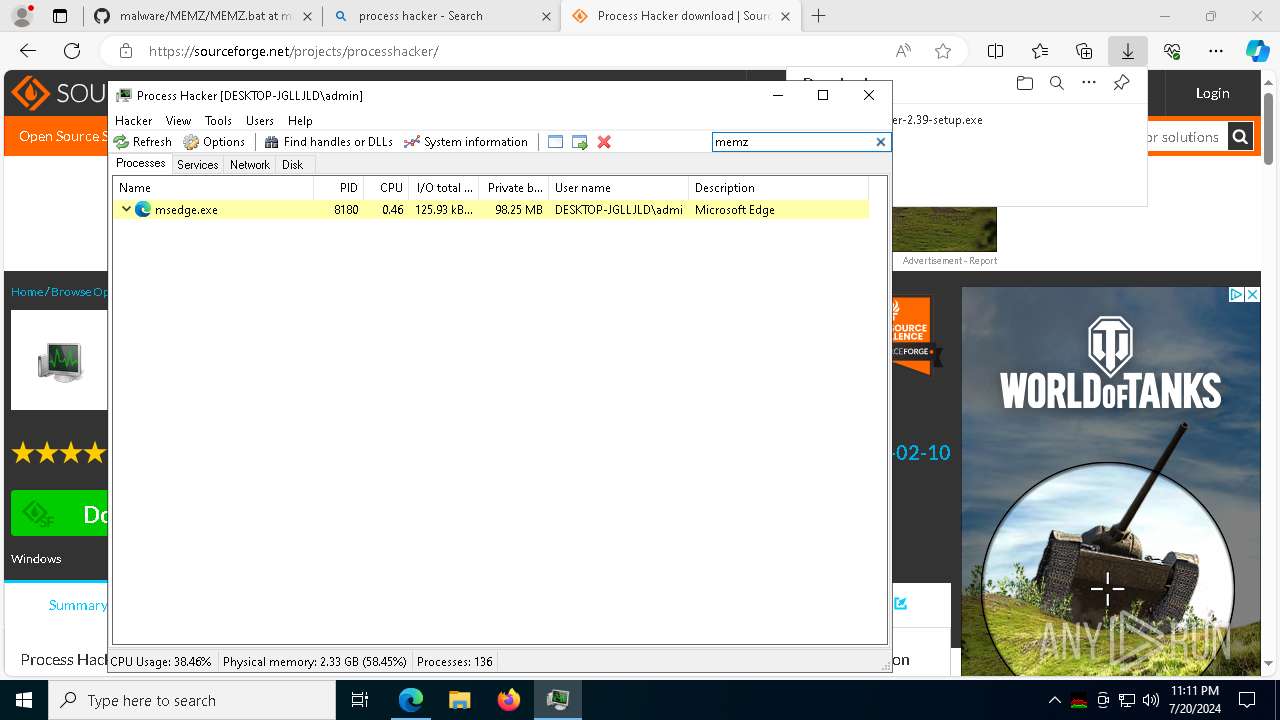Sort by the Name column header
The height and width of the screenshot is (720, 1280).
click(214, 188)
